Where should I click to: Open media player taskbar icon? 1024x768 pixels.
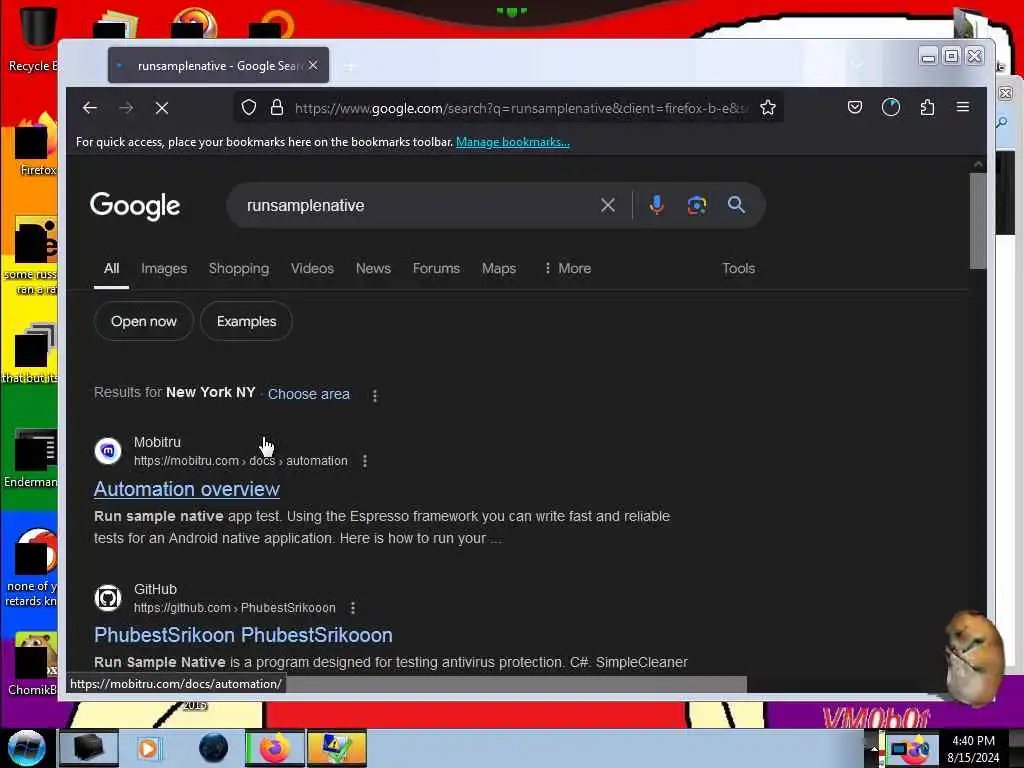tap(148, 748)
